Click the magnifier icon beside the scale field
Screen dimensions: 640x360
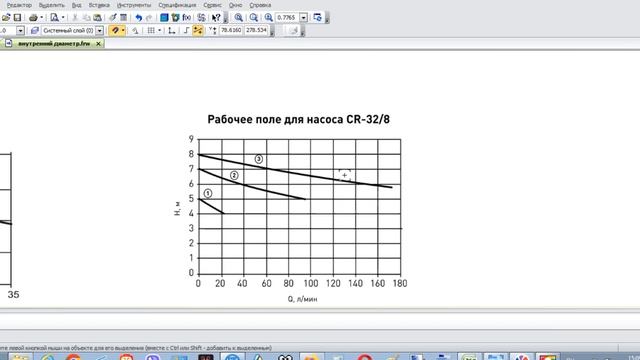(269, 18)
